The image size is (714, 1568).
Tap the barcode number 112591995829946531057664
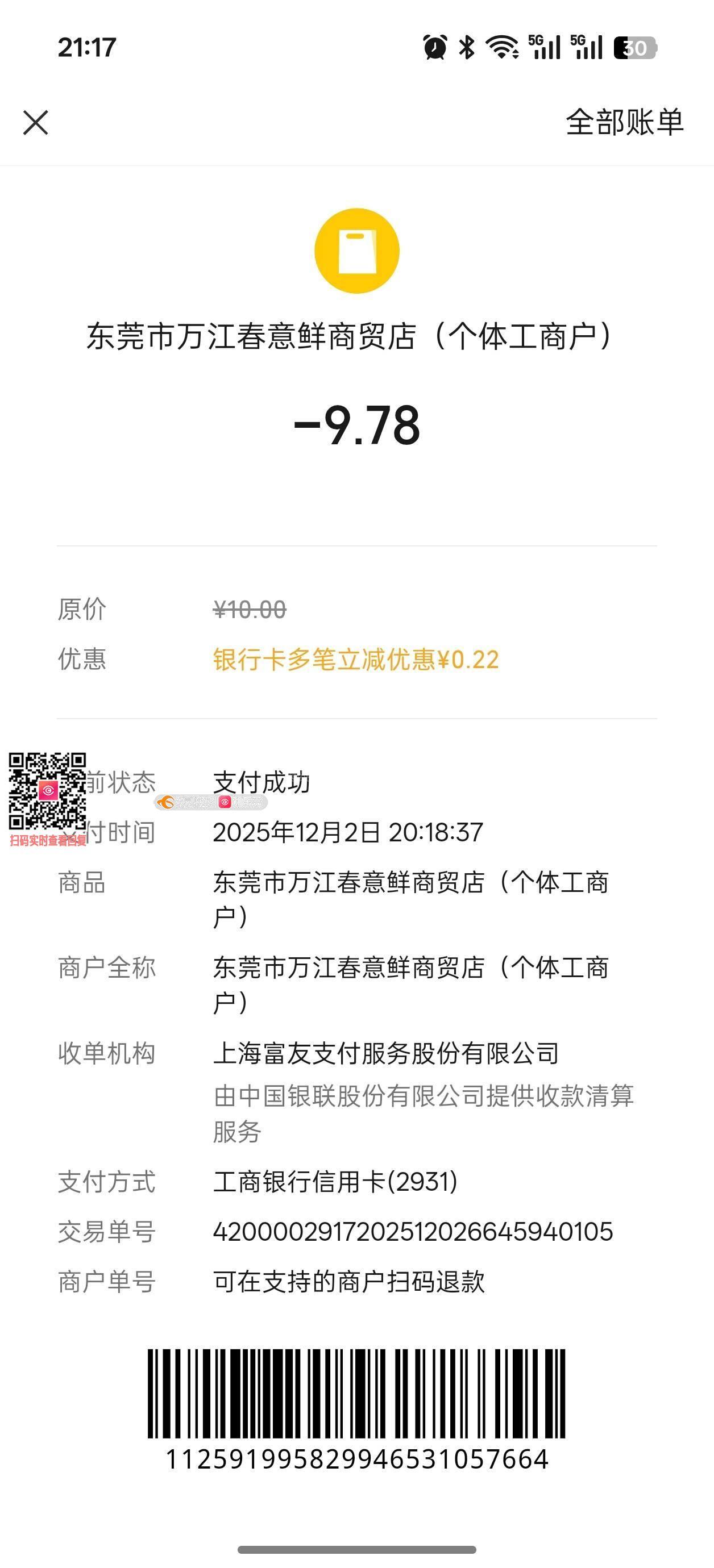tap(357, 1459)
